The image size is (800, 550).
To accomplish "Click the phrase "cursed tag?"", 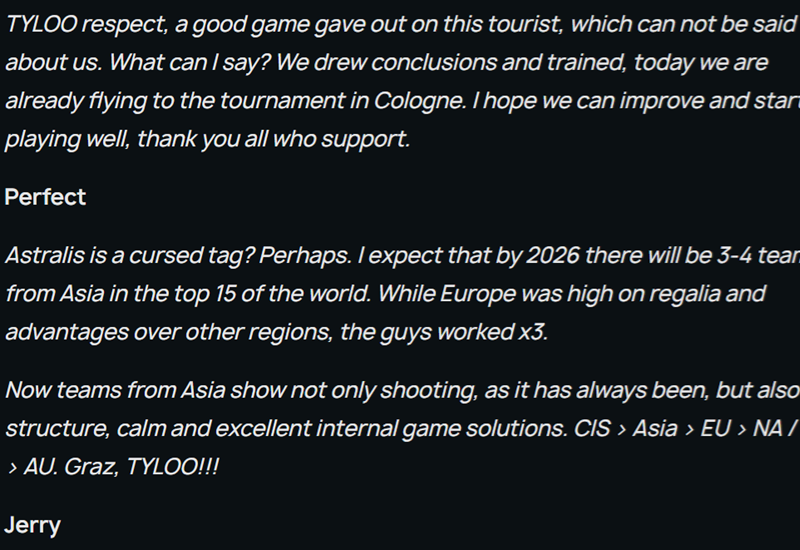I will click(191, 256).
